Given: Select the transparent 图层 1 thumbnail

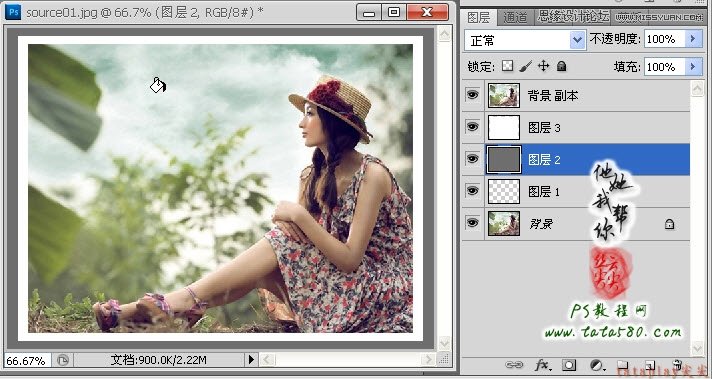Looking at the screenshot, I should [504, 191].
